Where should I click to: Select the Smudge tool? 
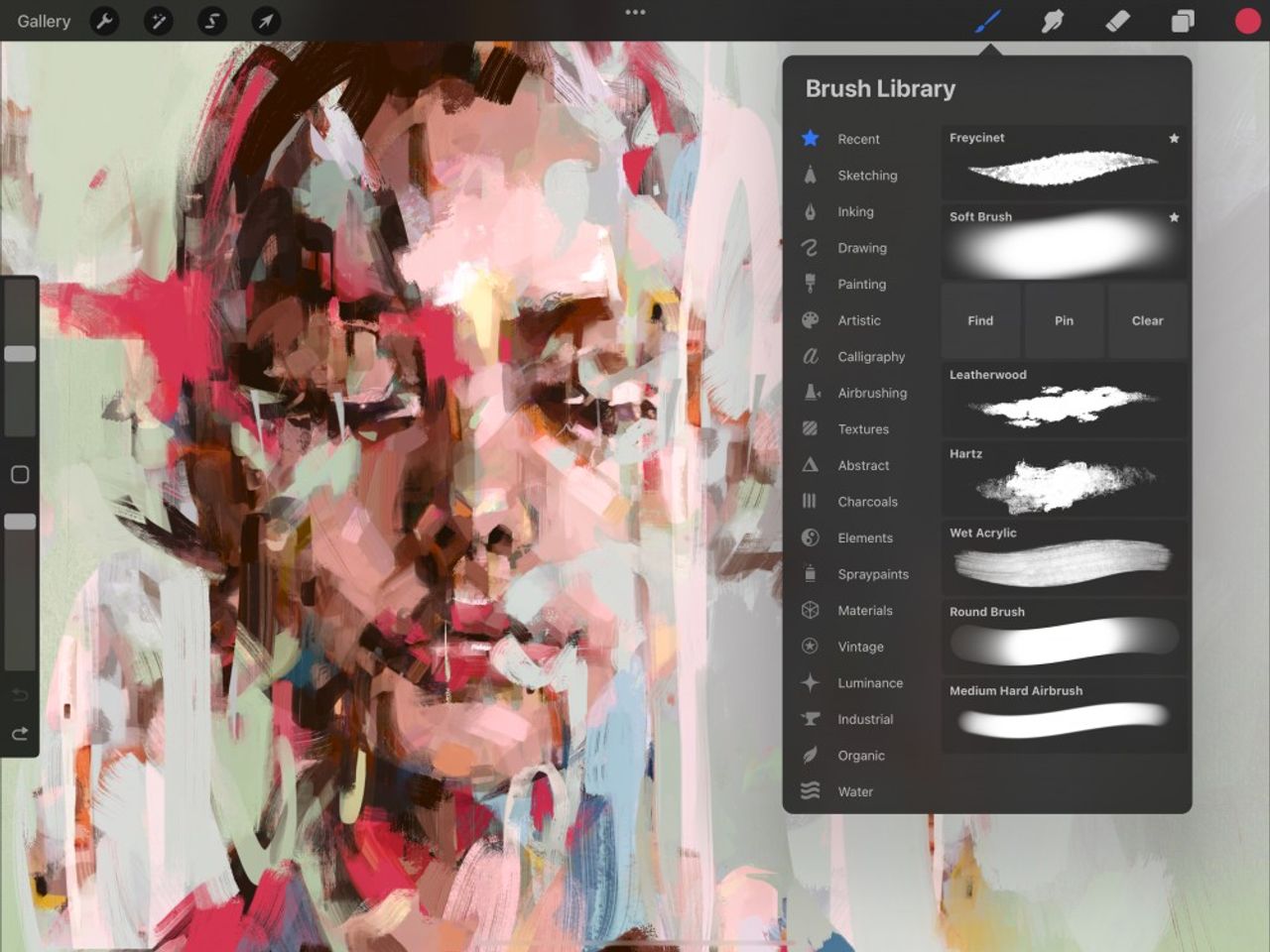click(1053, 21)
